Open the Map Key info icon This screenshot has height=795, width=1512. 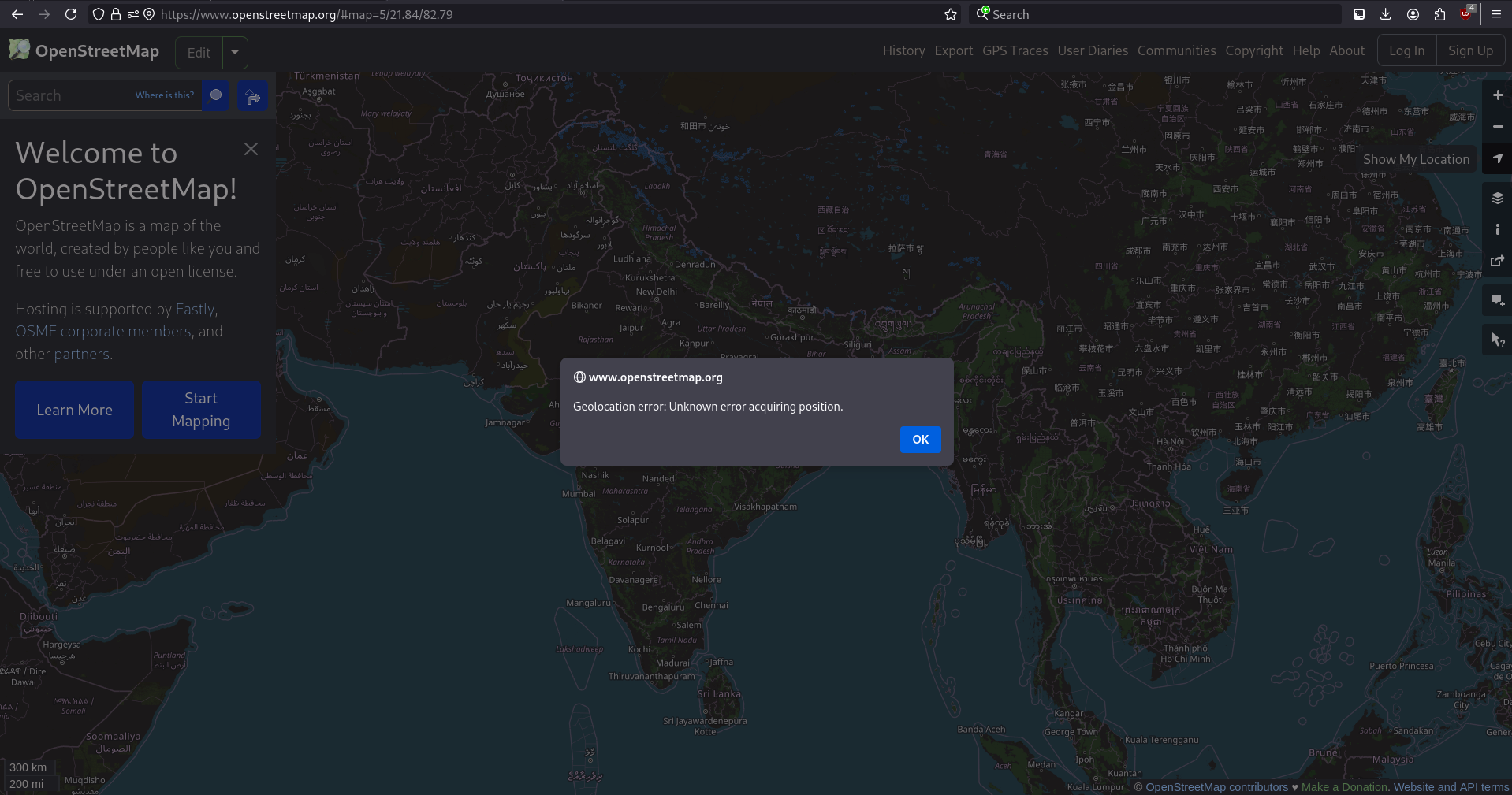tap(1498, 229)
